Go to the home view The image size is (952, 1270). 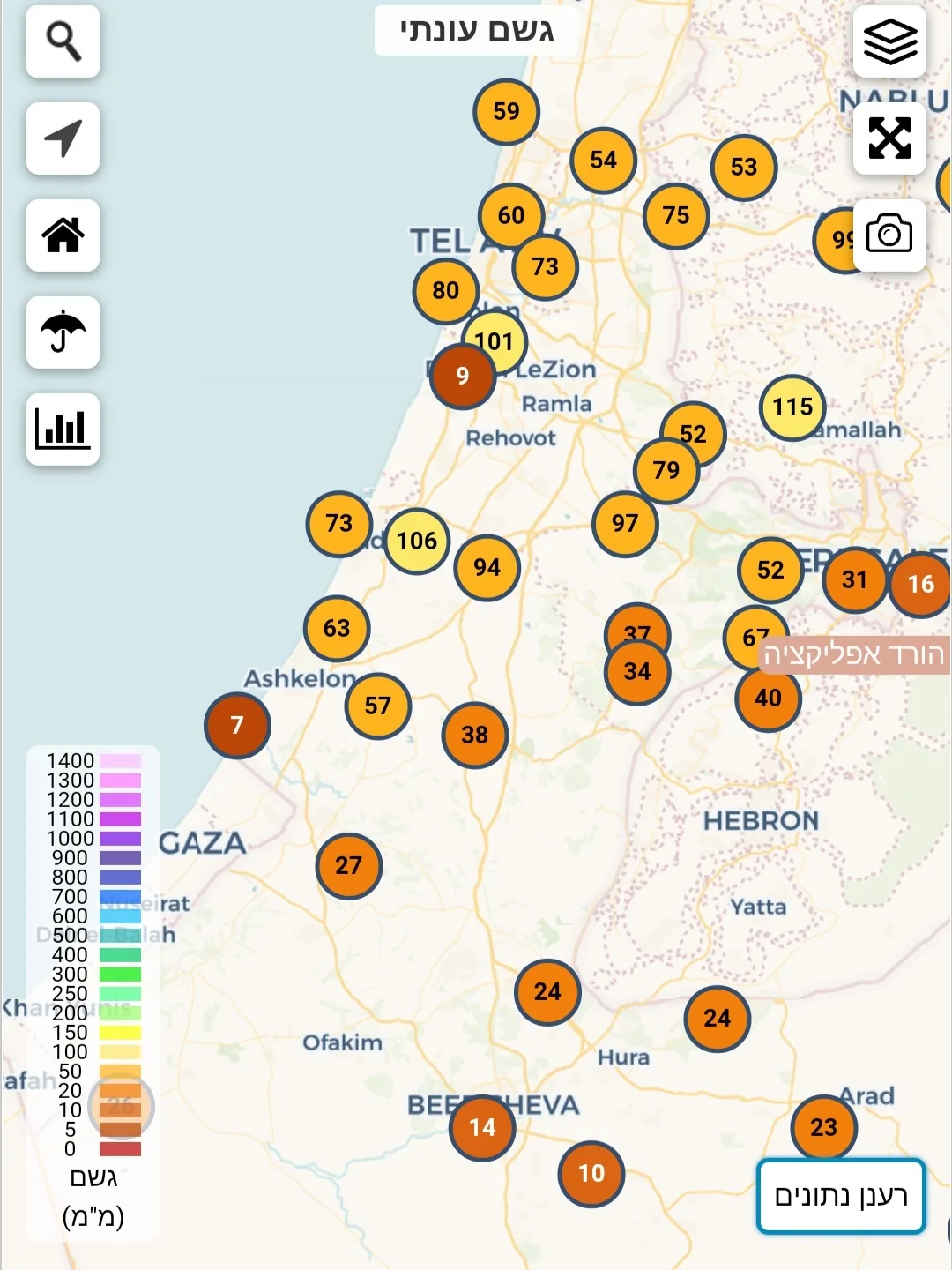tap(63, 235)
